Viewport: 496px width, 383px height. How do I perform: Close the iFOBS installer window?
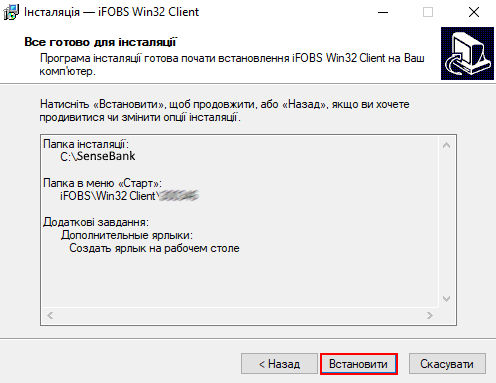474,12
